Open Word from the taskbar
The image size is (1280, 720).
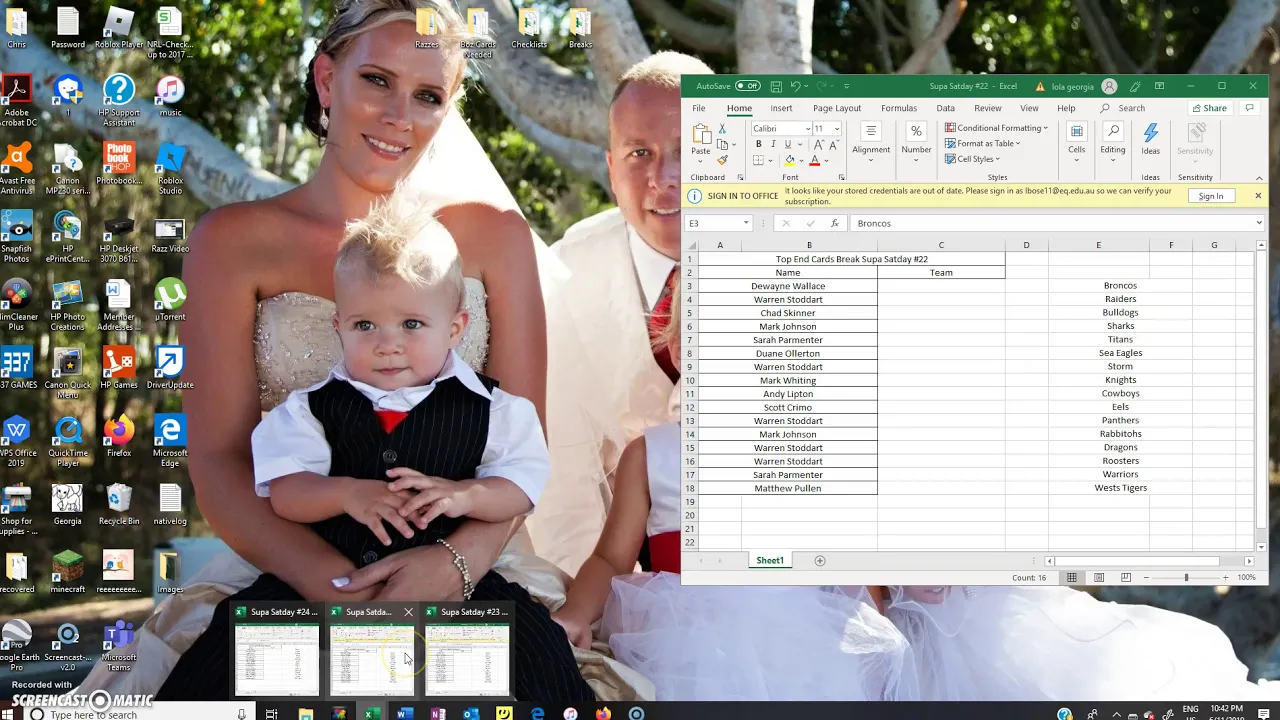pos(404,714)
